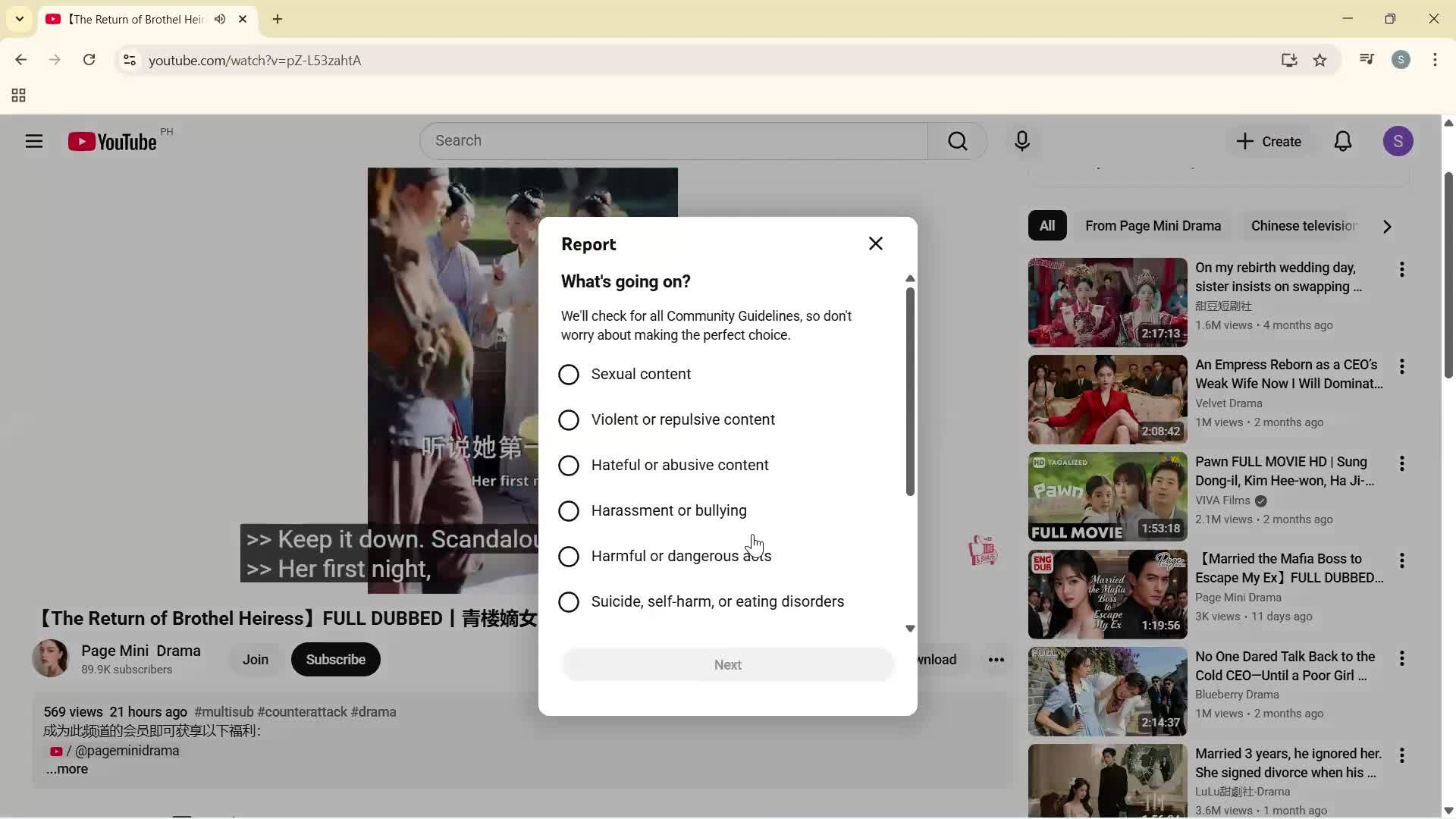Choose Violent or repulsive content

570,419
